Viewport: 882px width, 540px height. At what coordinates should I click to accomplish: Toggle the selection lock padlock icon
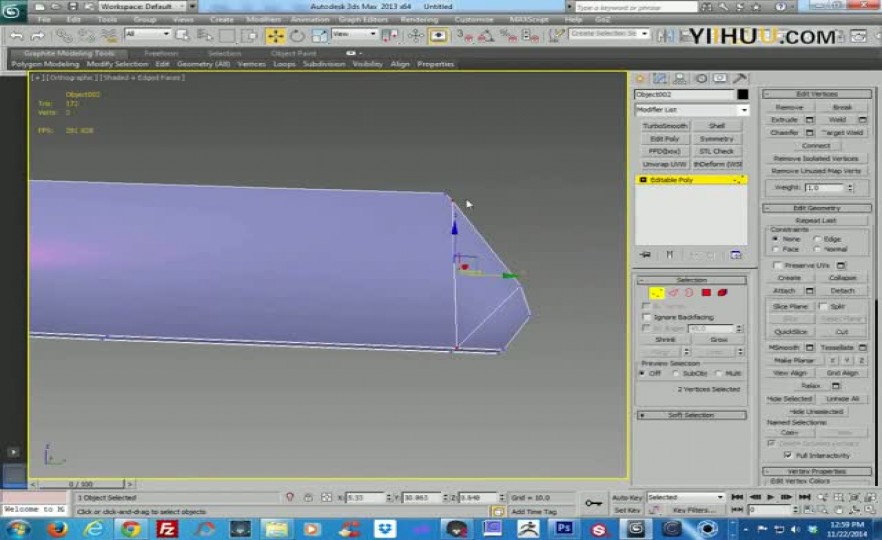[x=308, y=498]
